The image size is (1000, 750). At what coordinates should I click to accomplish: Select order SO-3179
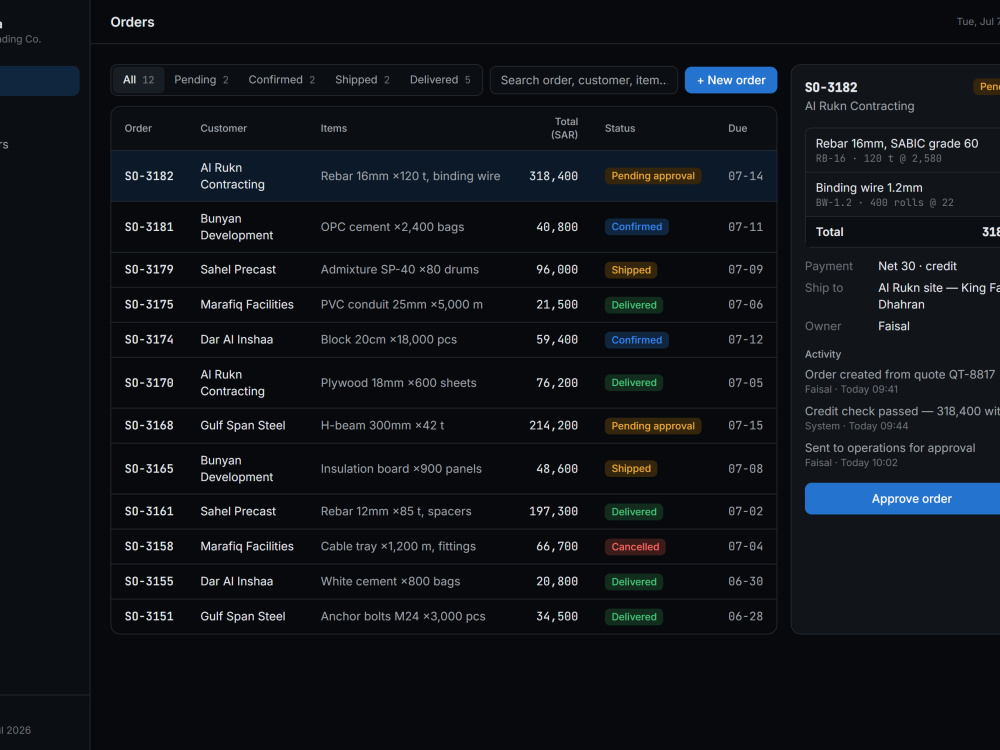444,270
